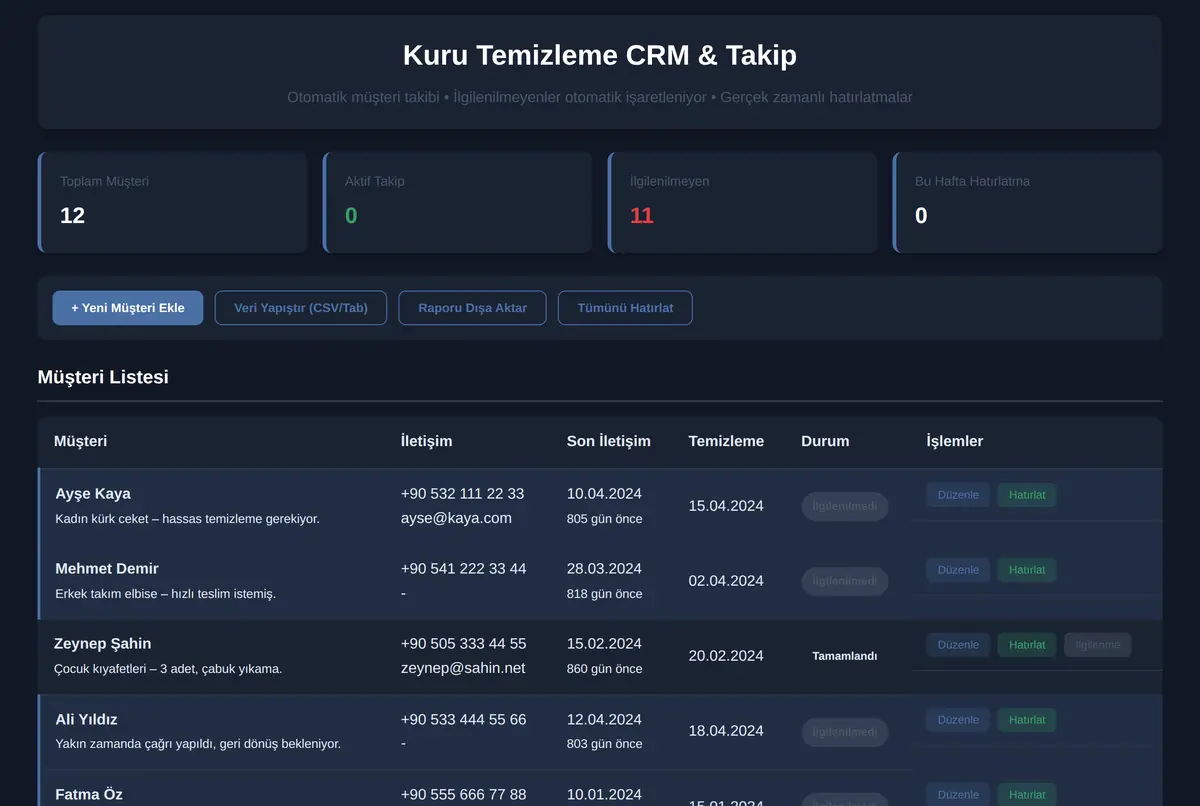
Task: Click 'Hatırlat' in Ayşe Kaya's row
Action: (x=1027, y=494)
